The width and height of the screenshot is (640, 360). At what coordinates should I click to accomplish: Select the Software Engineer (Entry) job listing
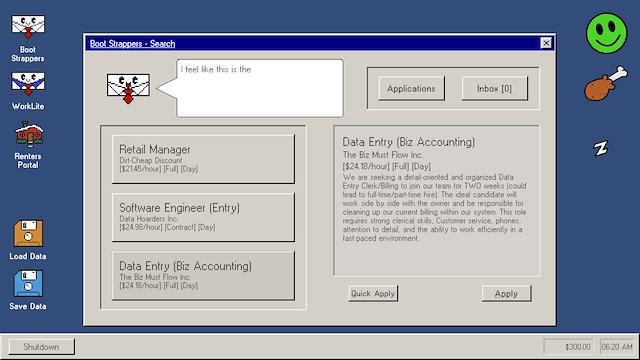coord(203,218)
